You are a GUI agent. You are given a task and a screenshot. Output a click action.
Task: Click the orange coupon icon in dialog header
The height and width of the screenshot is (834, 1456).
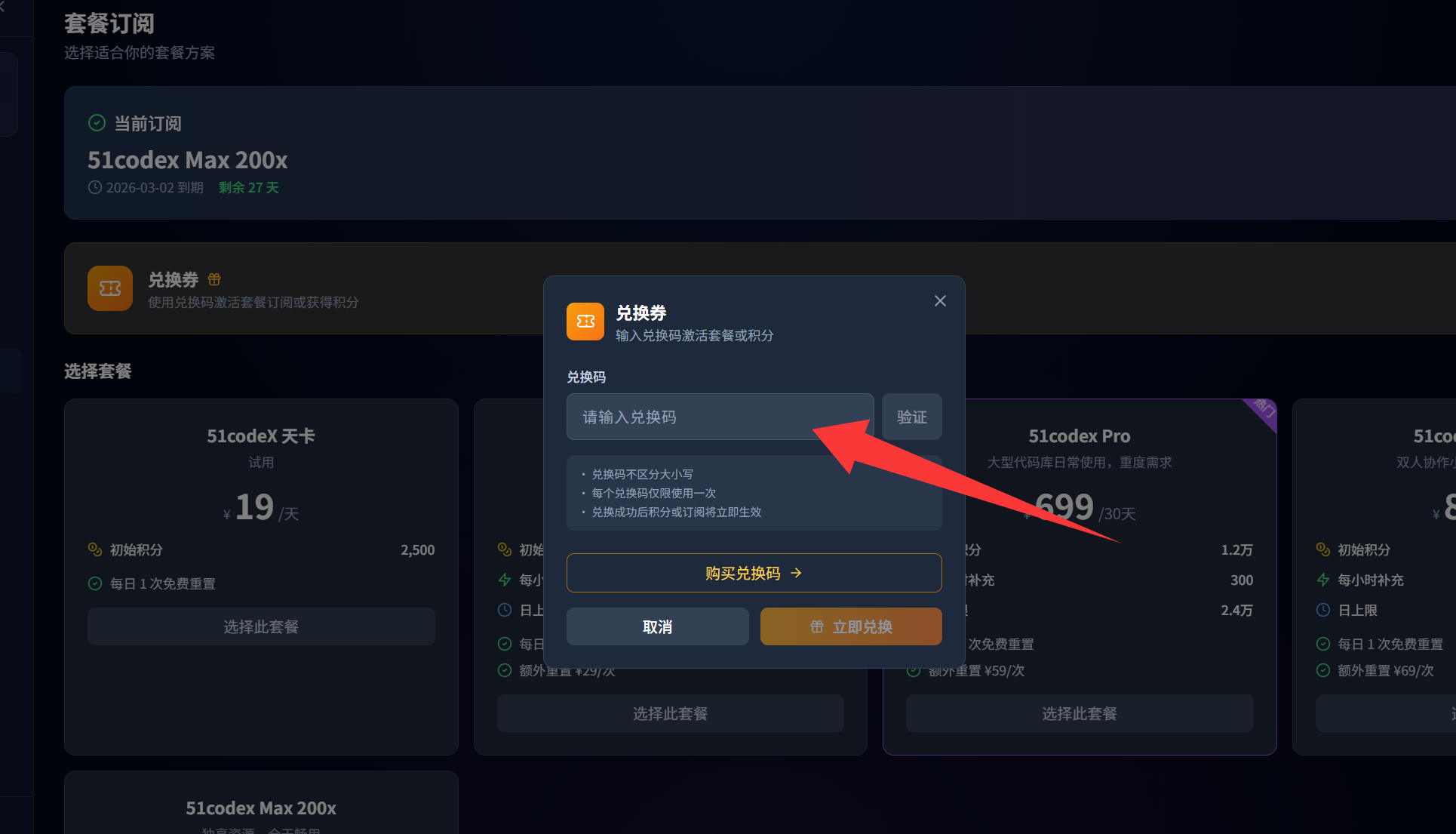pos(585,322)
